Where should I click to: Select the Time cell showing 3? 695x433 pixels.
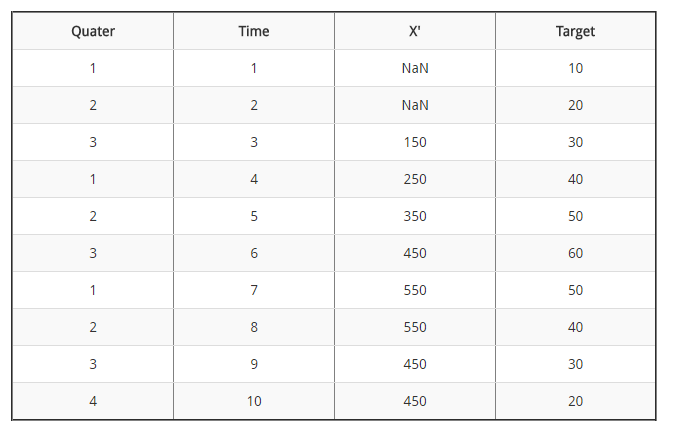pos(254,142)
